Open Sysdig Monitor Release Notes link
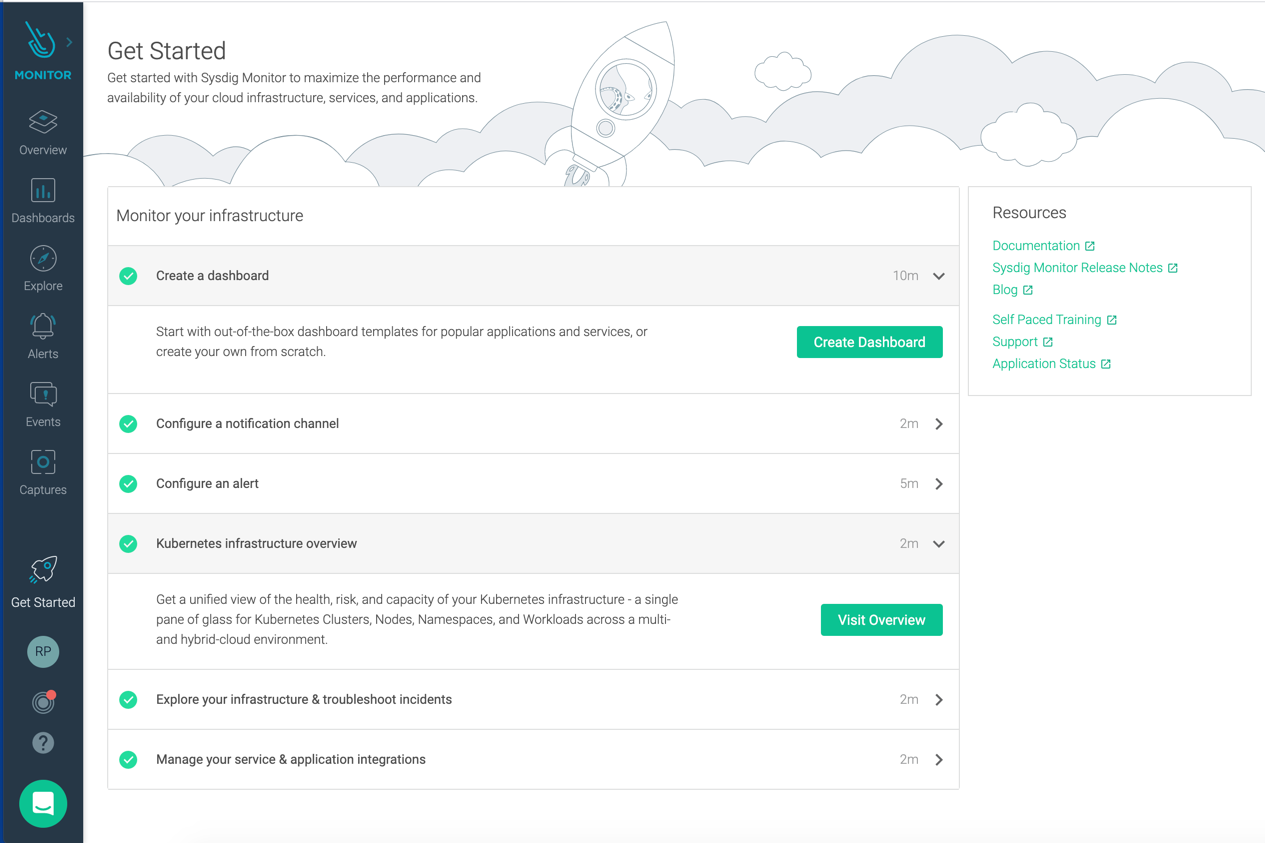This screenshot has height=843, width=1265. tap(1077, 268)
